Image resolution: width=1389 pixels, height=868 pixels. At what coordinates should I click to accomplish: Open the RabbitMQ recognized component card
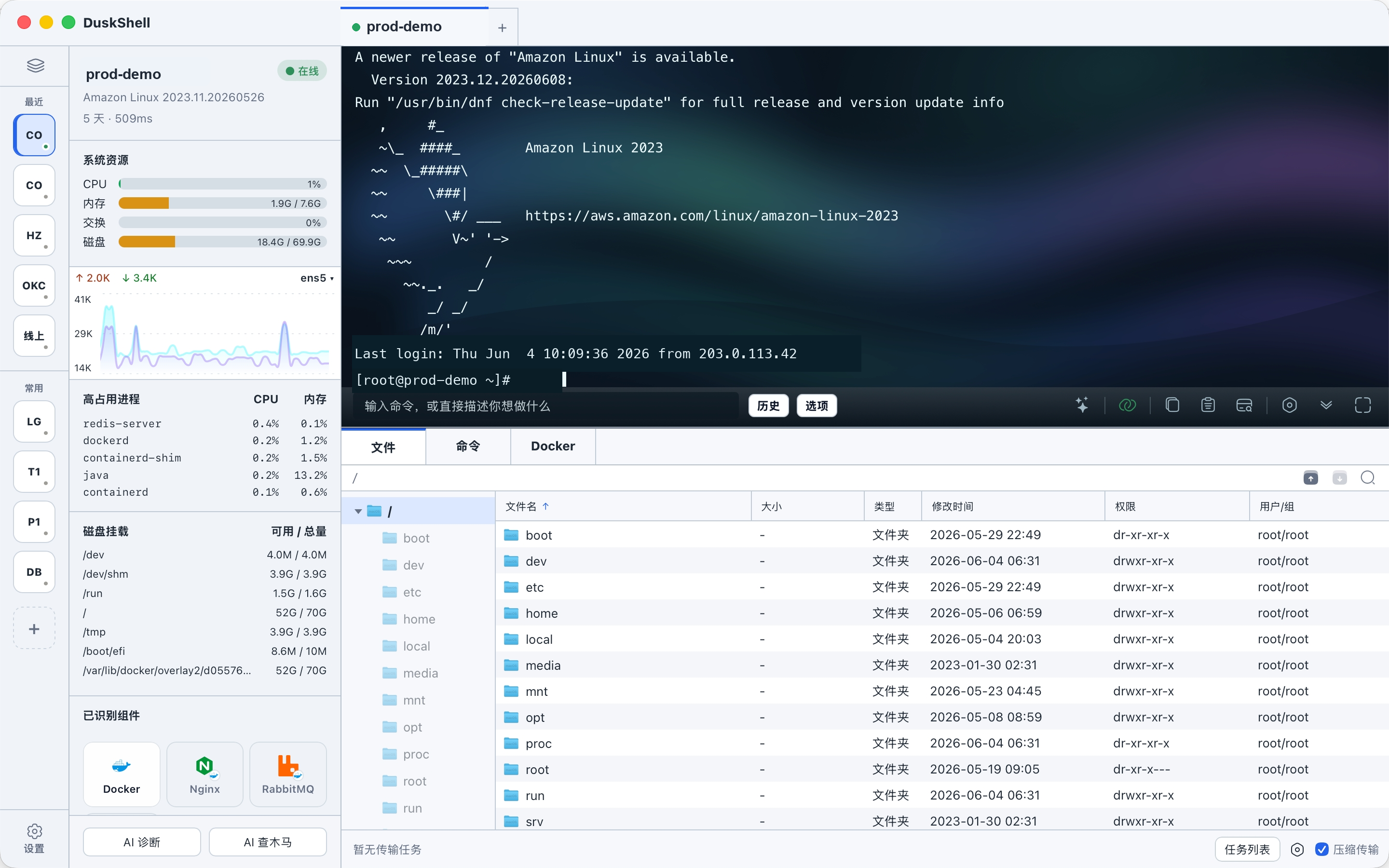pos(288,774)
